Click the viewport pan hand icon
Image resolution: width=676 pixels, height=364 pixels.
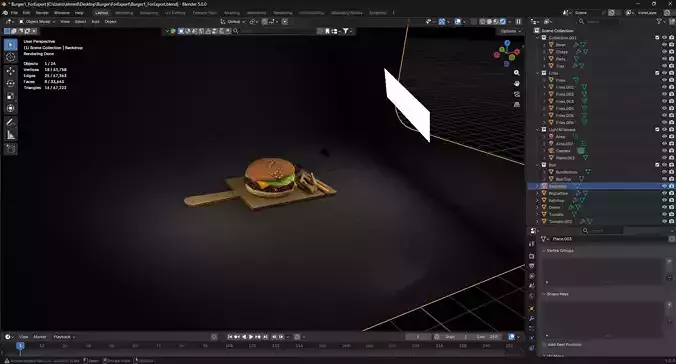516,83
